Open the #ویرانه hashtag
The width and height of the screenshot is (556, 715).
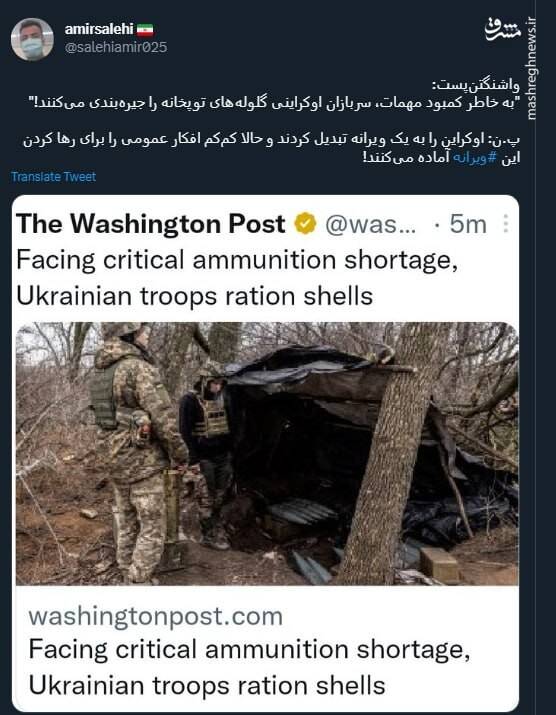(475, 158)
